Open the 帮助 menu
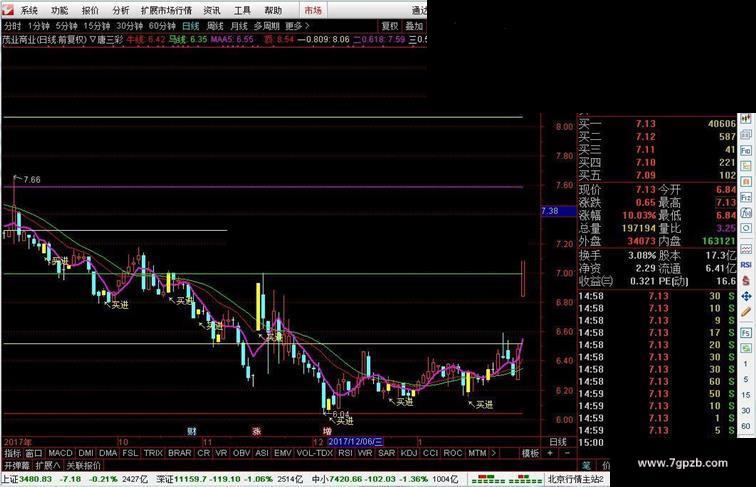Viewport: 756px width, 487px height. 273,10
